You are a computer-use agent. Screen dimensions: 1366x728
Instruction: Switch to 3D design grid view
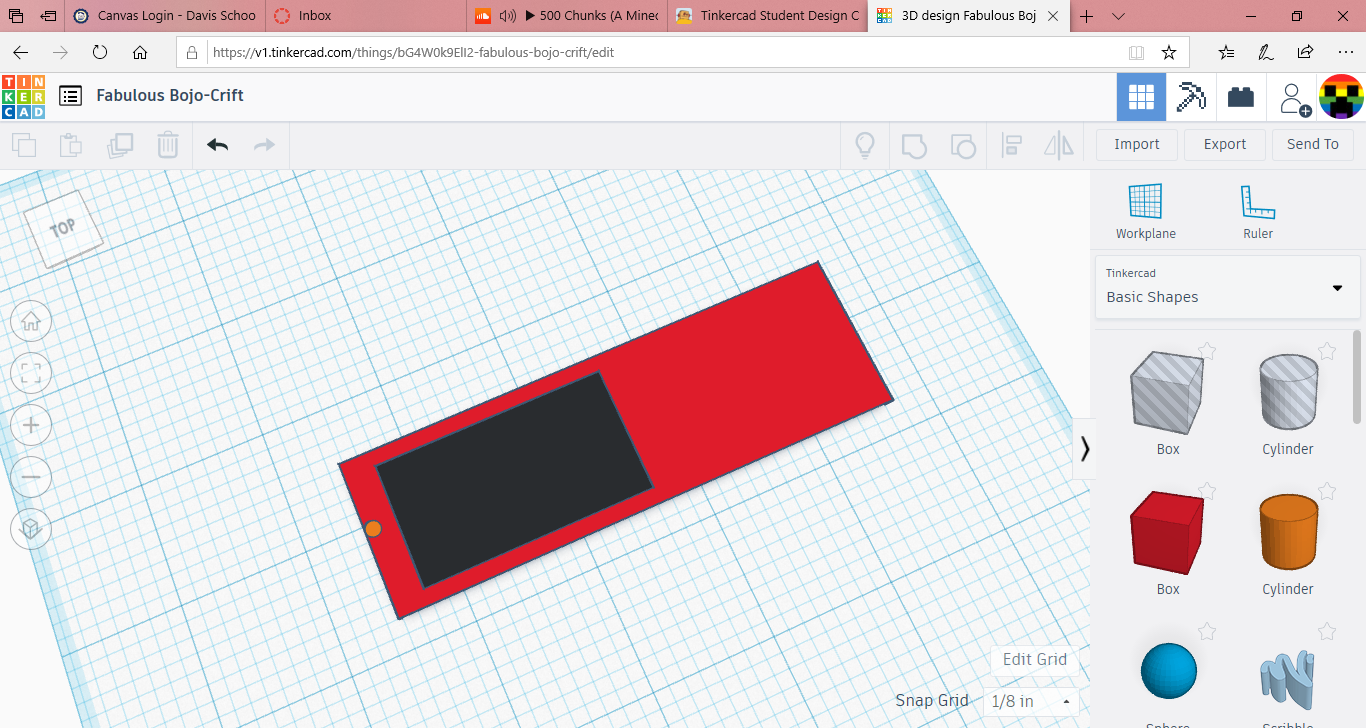[x=1141, y=97]
